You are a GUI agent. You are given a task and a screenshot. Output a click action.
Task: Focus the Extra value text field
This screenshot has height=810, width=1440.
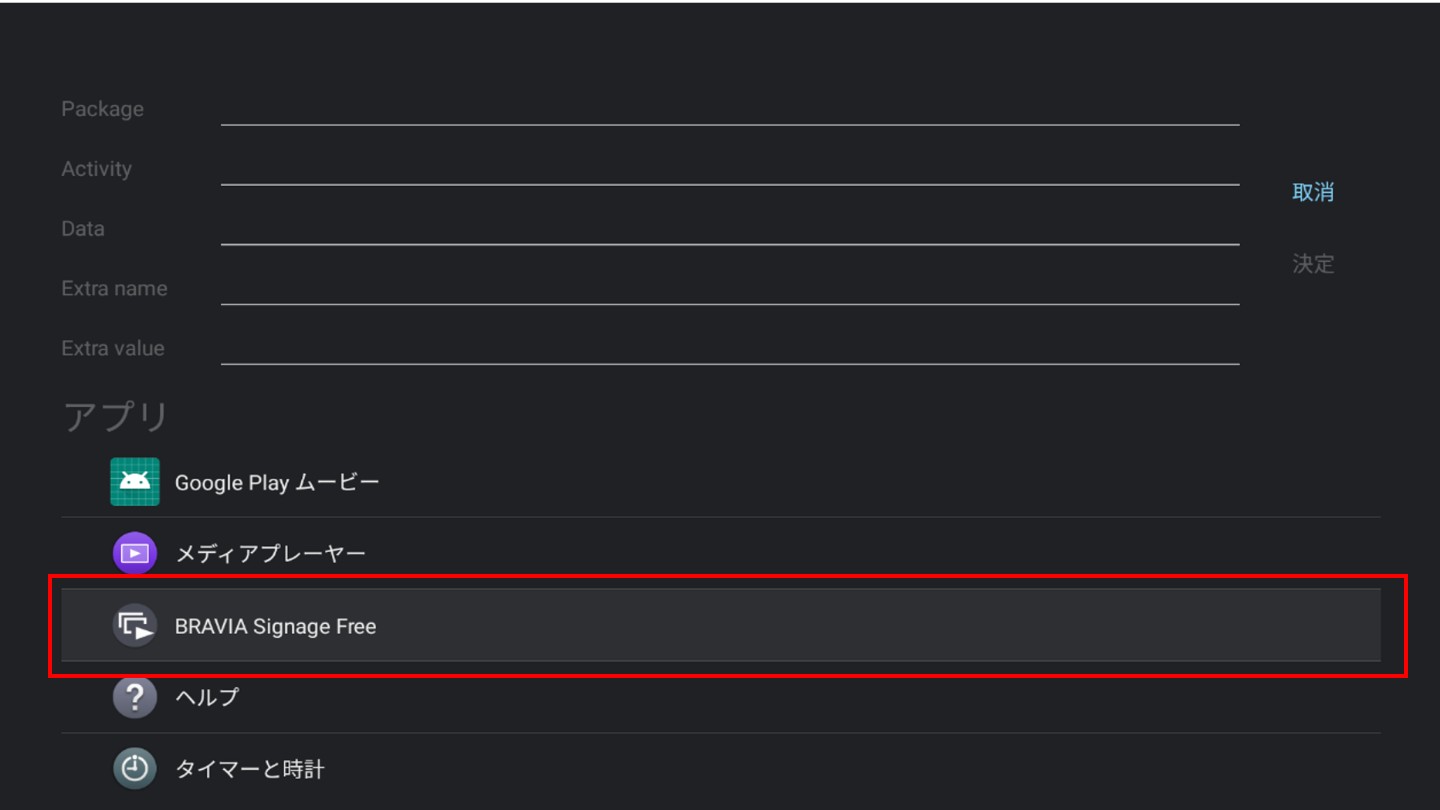click(730, 350)
